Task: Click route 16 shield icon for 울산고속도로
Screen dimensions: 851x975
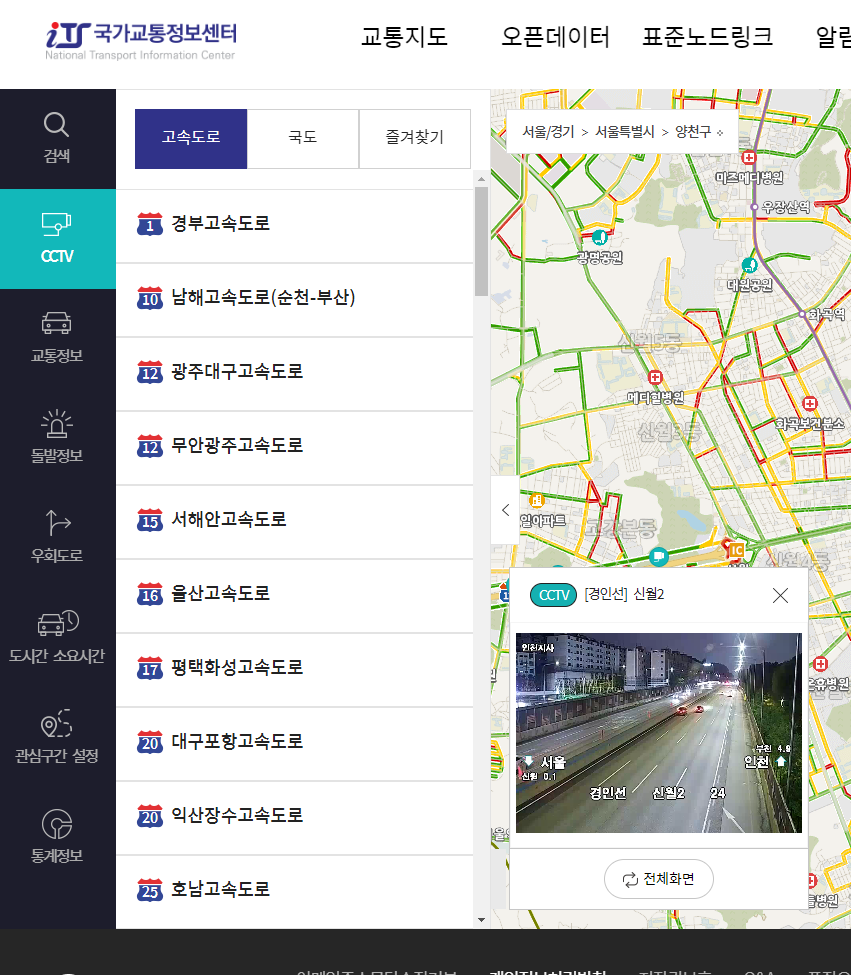Action: coord(150,594)
